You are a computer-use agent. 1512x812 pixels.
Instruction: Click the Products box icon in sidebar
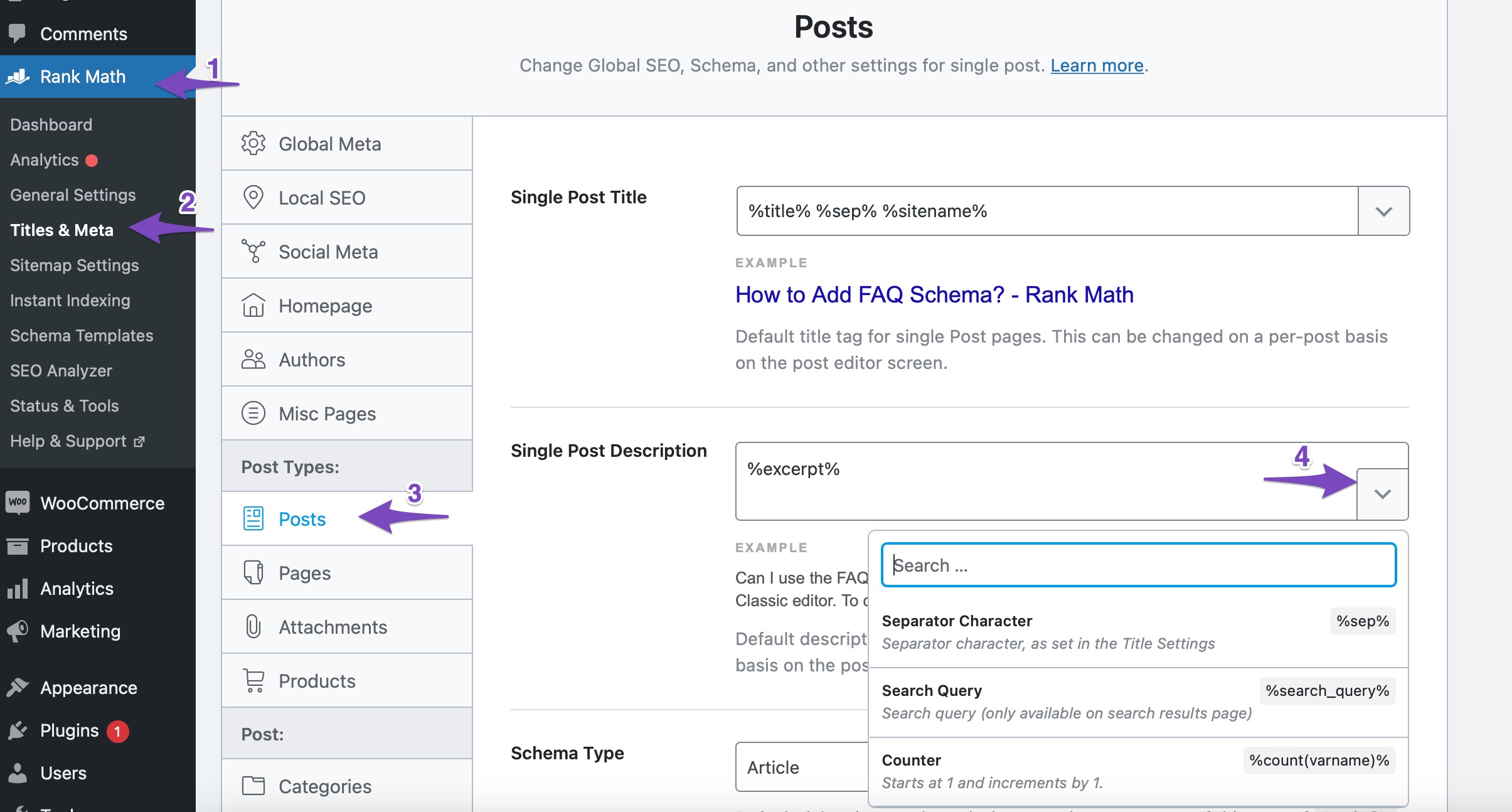pyautogui.click(x=18, y=546)
